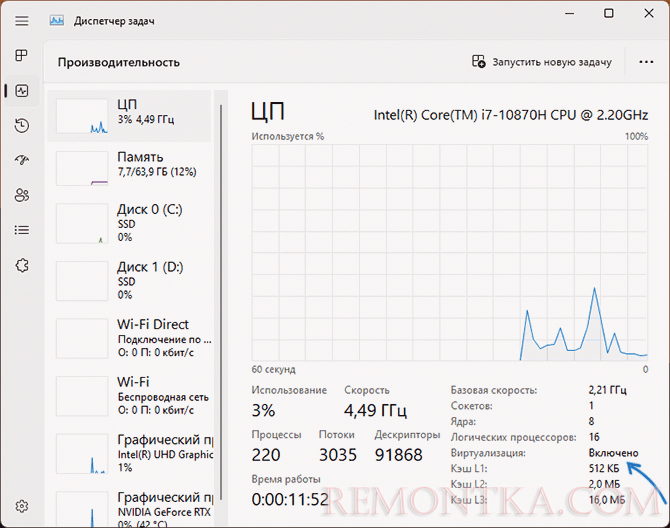This screenshot has width=670, height=528.
Task: Click the ЦП mini graph thumbnail
Action: click(x=82, y=116)
